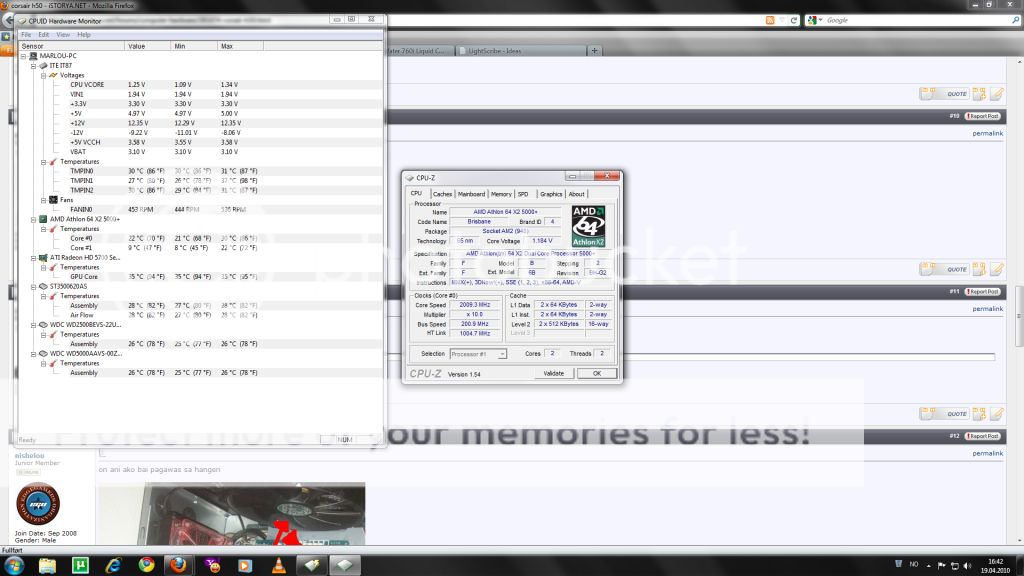The image size is (1024, 576).
Task: Click the Report Post link on post #11
Action: coord(982,291)
